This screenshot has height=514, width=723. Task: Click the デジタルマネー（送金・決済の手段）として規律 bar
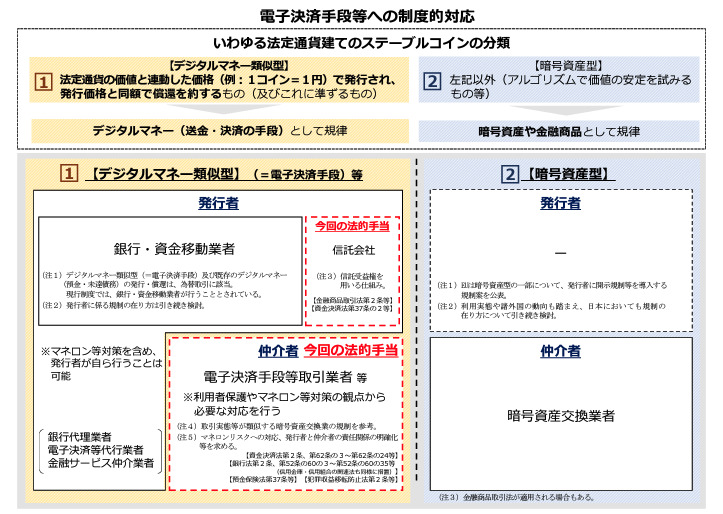pos(220,131)
